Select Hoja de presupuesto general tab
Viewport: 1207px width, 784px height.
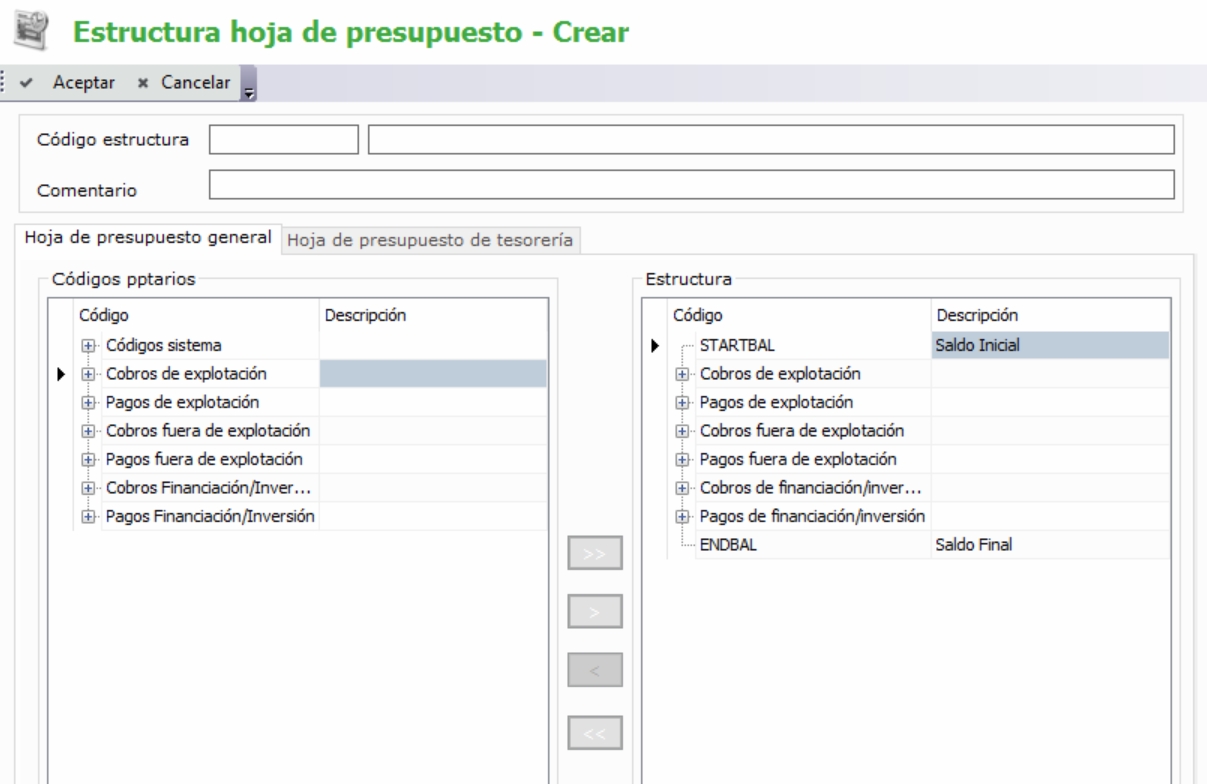tap(147, 238)
